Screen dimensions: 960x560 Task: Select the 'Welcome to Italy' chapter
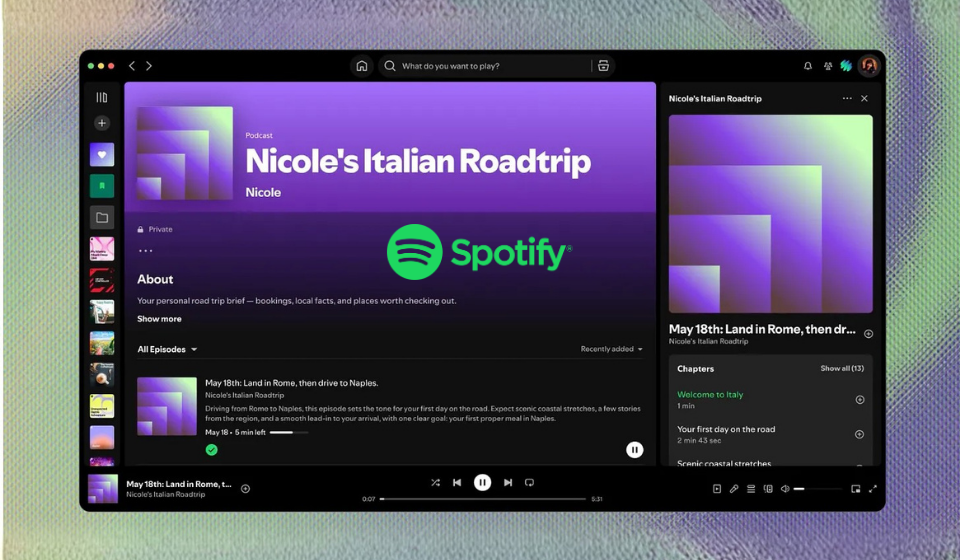click(x=710, y=395)
